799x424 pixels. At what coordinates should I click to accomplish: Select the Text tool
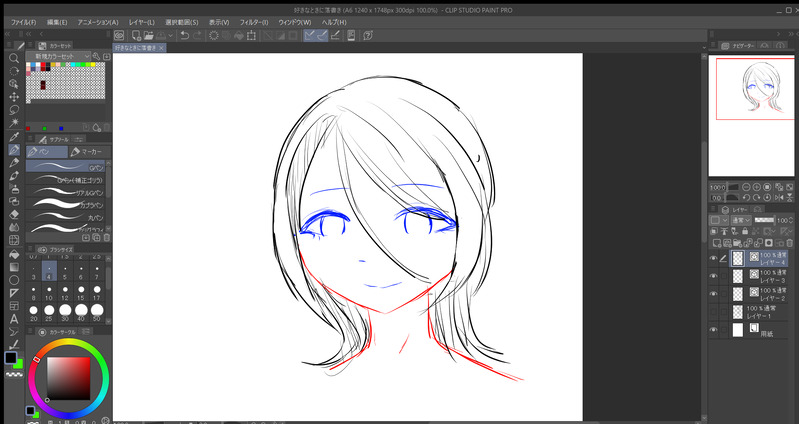tap(14, 317)
